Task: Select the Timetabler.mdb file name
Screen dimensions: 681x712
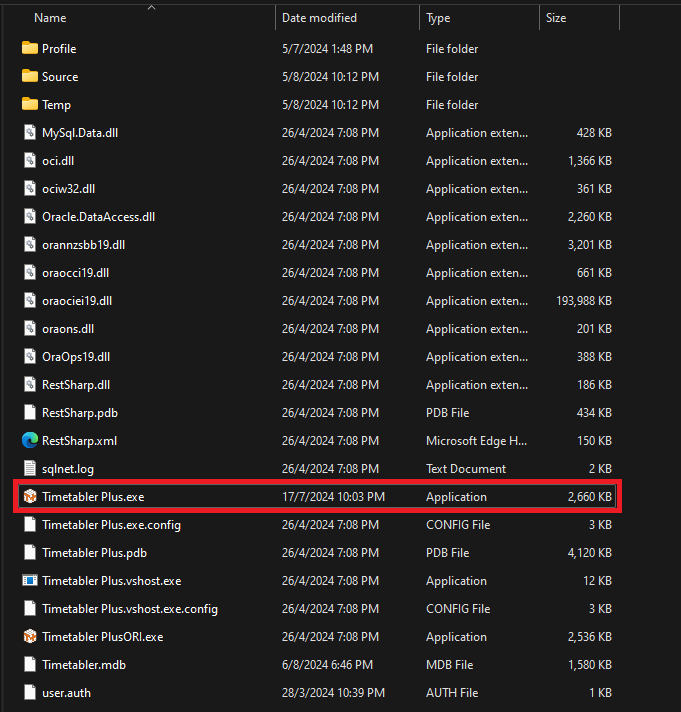Action: tap(83, 665)
